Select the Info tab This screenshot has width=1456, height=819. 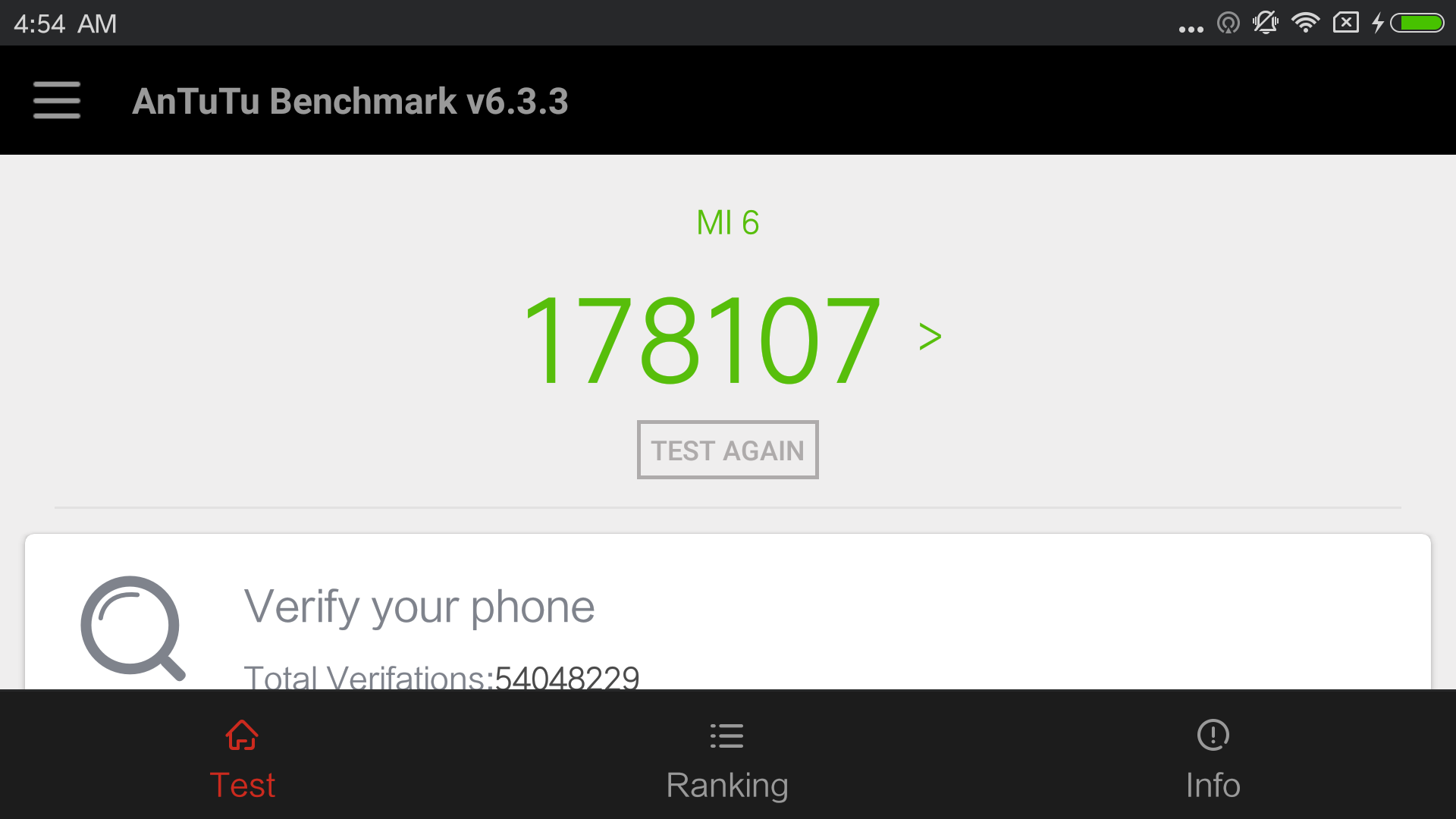point(1213,755)
